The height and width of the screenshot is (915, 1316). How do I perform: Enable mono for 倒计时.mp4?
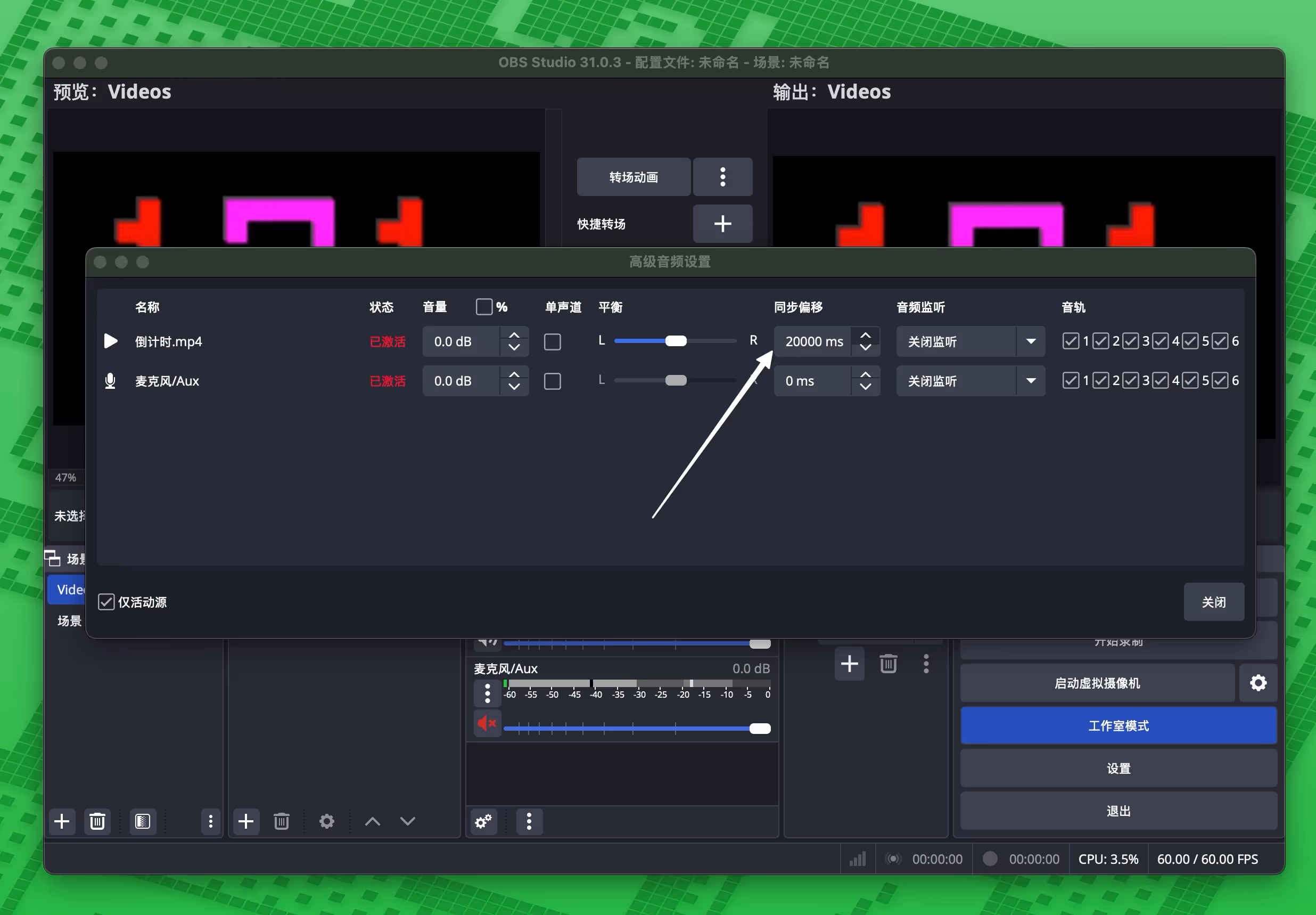click(x=552, y=342)
